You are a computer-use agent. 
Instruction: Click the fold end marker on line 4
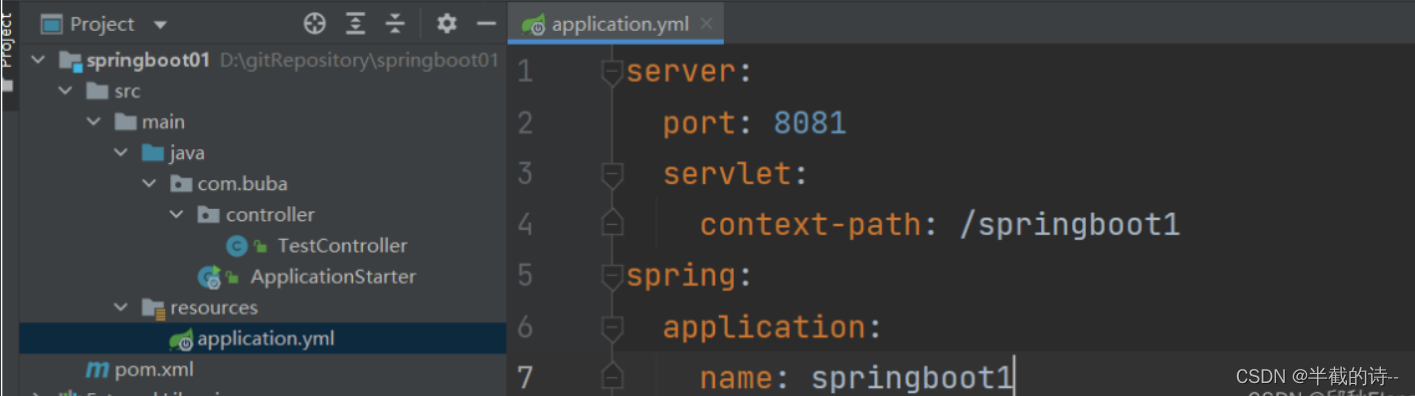coord(611,224)
